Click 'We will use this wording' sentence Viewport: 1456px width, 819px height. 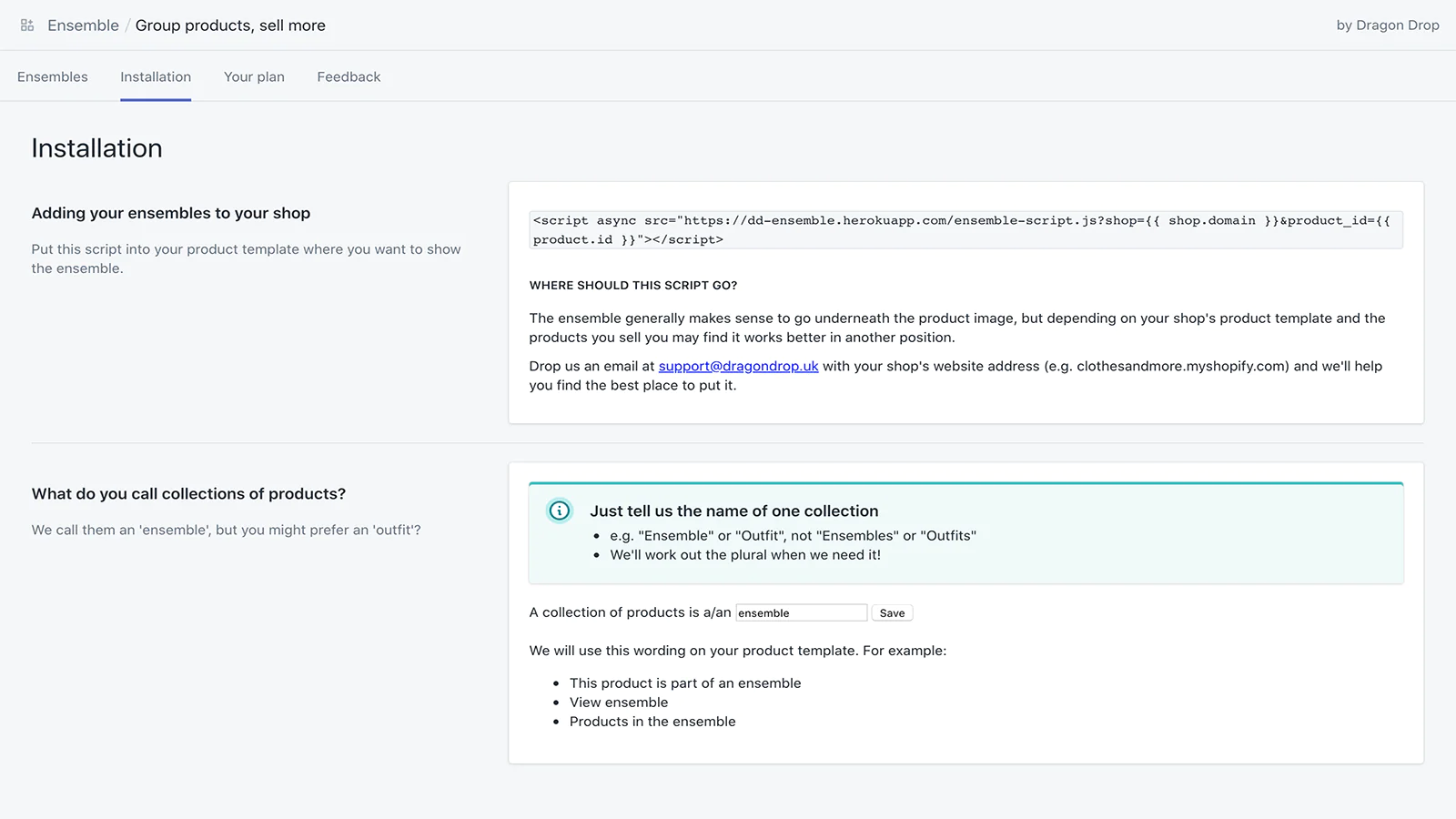click(738, 651)
